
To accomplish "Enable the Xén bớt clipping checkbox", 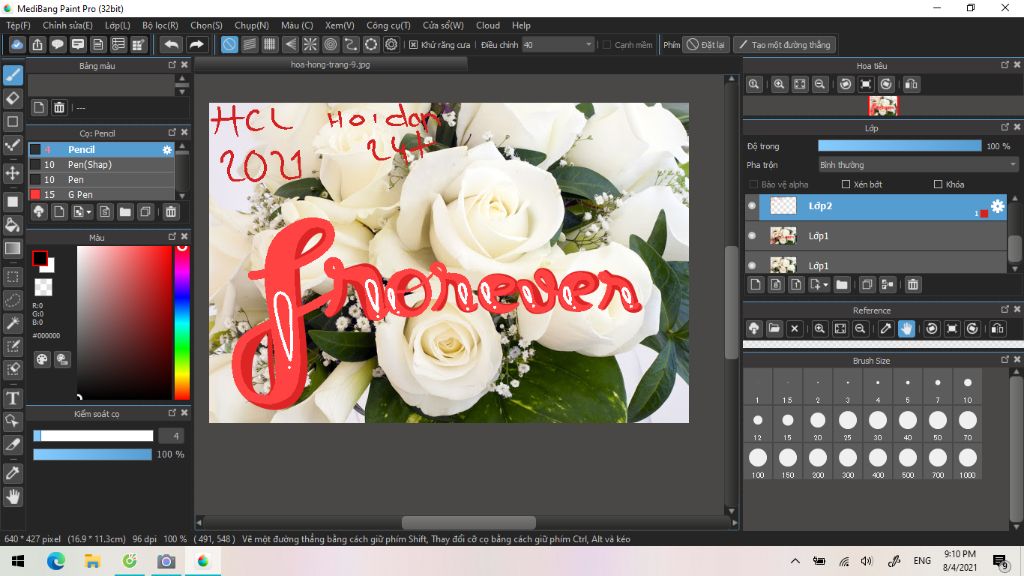I will tap(846, 184).
